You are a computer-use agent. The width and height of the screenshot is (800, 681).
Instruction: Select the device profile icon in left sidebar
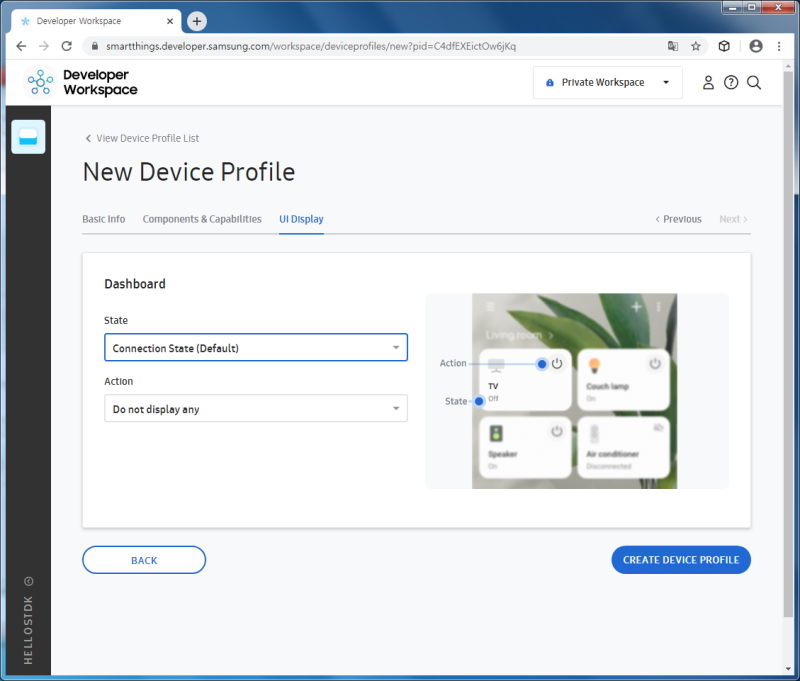[27, 135]
